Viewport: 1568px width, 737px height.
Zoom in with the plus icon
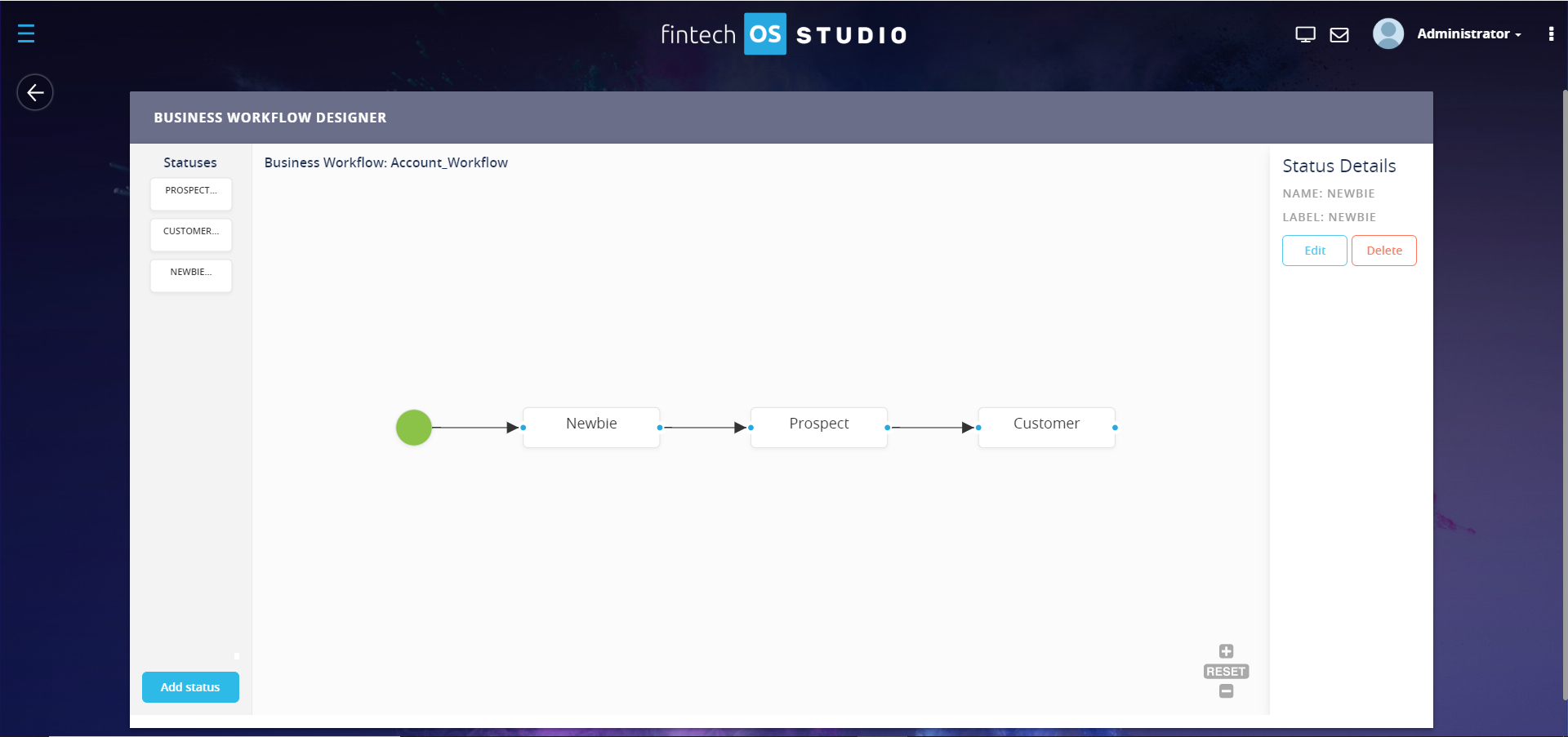(x=1226, y=651)
